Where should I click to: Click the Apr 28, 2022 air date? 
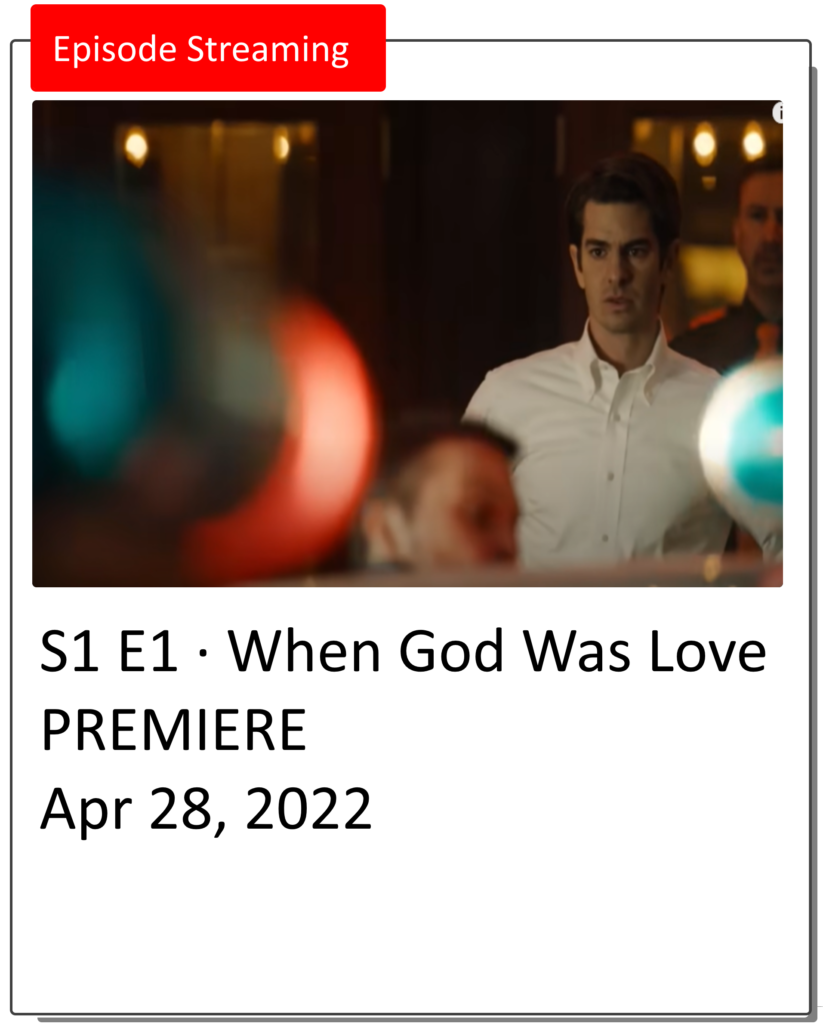click(206, 810)
